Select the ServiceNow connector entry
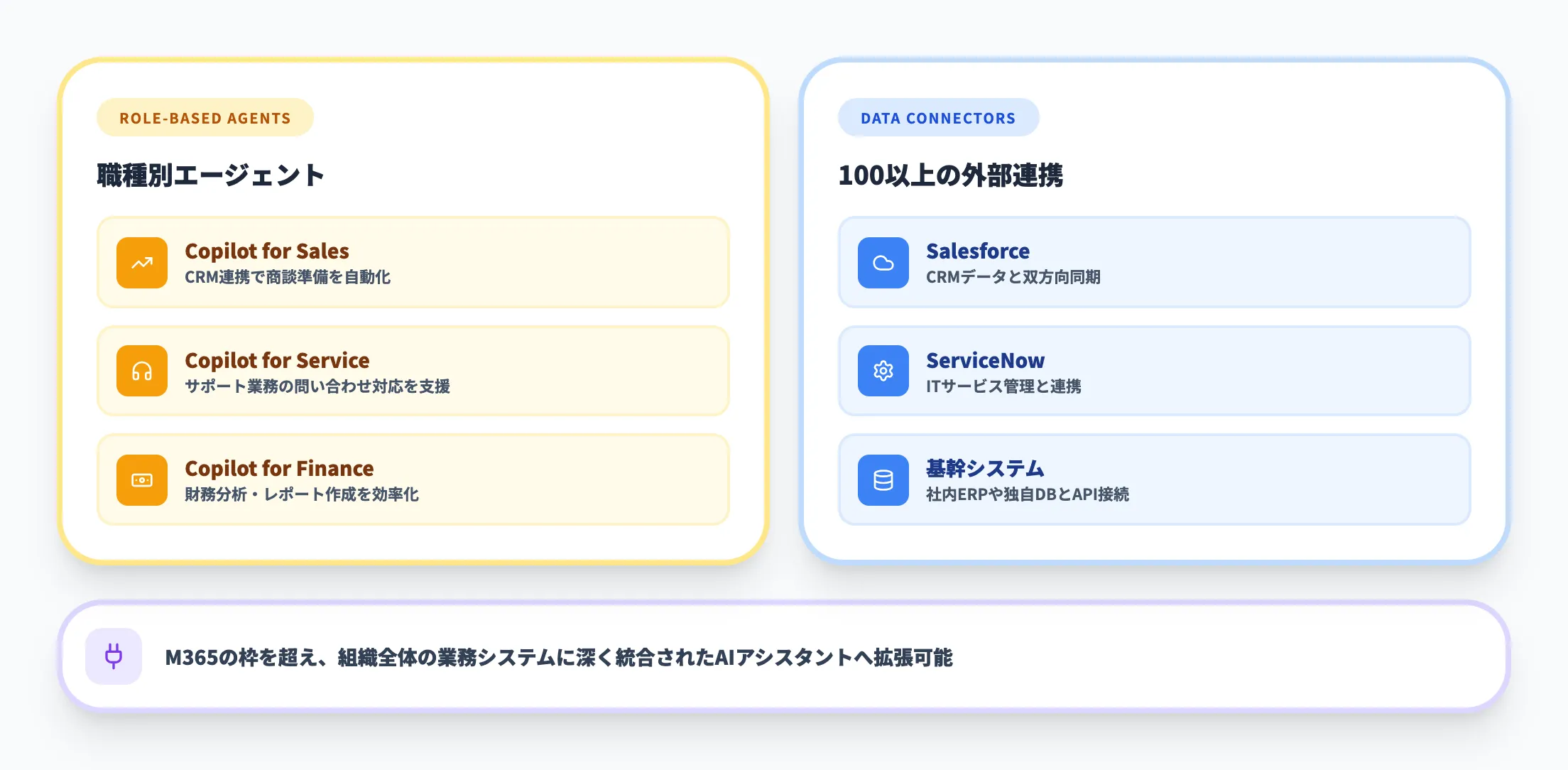This screenshot has height=770, width=1568. (1155, 371)
